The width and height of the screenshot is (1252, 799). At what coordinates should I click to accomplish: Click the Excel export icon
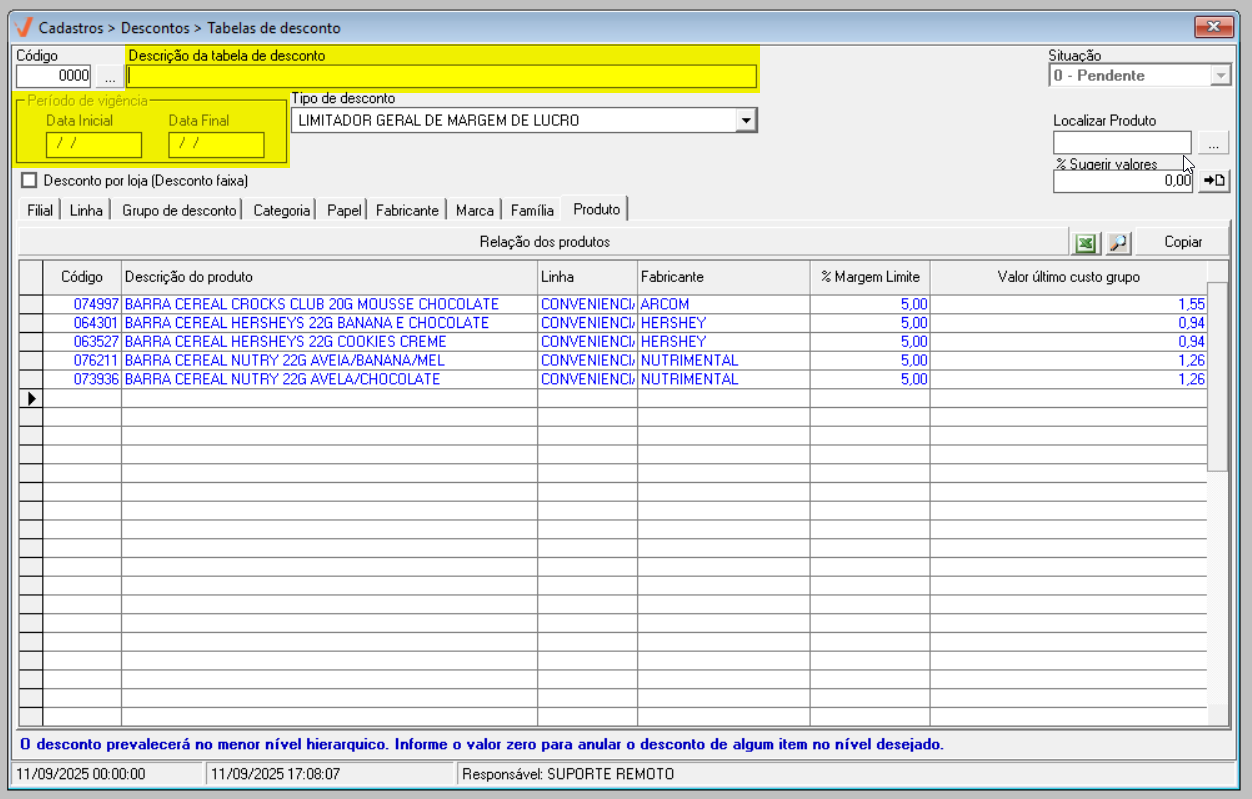pos(1084,242)
